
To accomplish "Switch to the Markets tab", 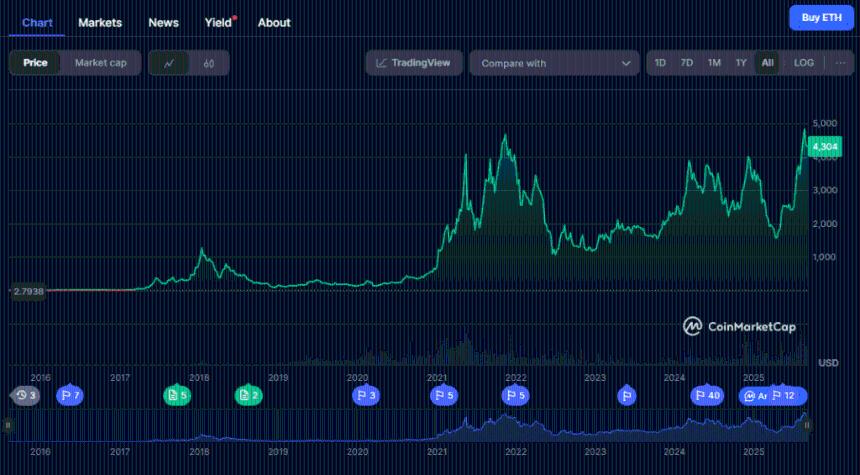I will 100,22.
